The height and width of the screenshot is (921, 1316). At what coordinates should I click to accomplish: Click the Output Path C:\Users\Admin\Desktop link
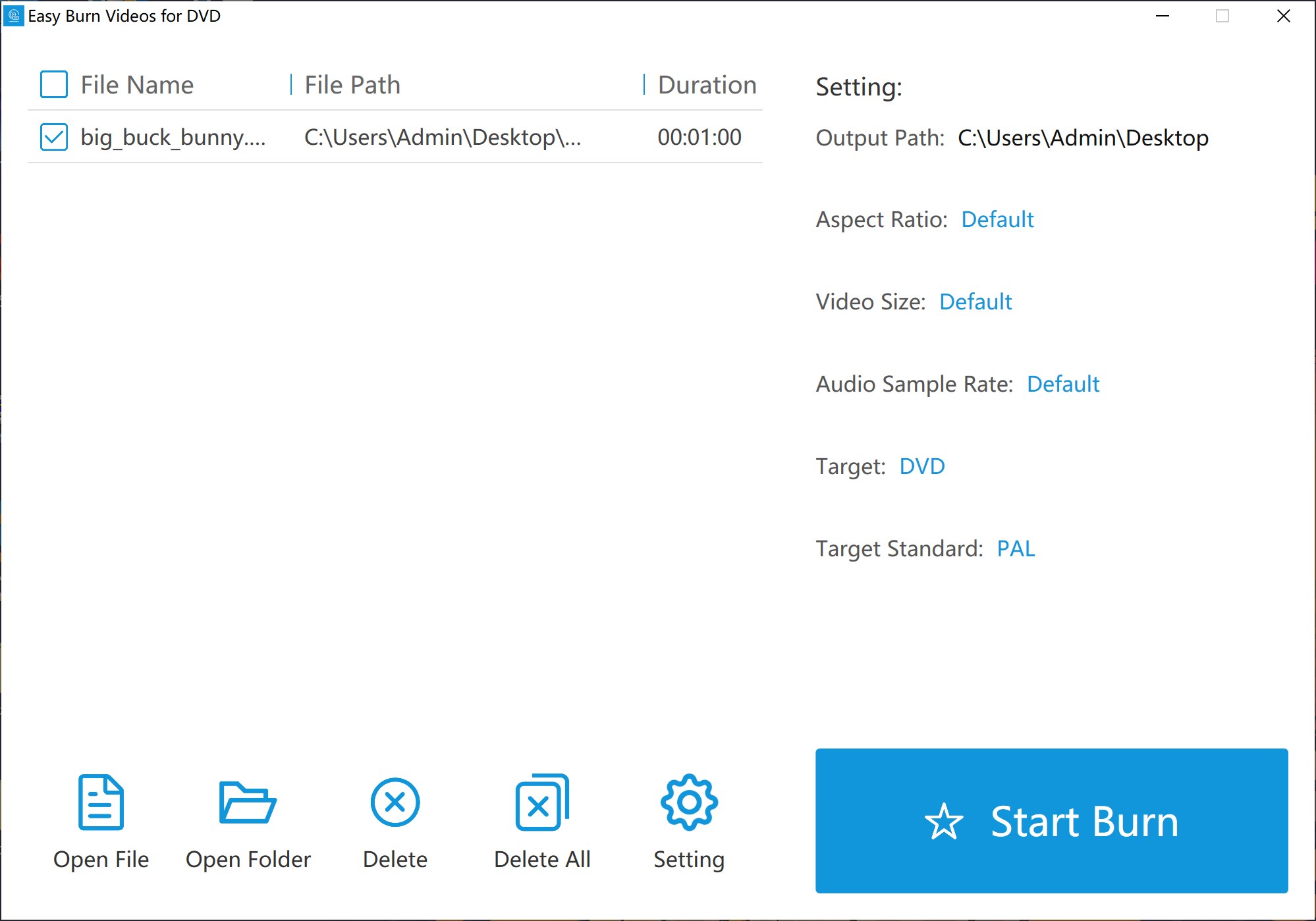pos(1082,138)
